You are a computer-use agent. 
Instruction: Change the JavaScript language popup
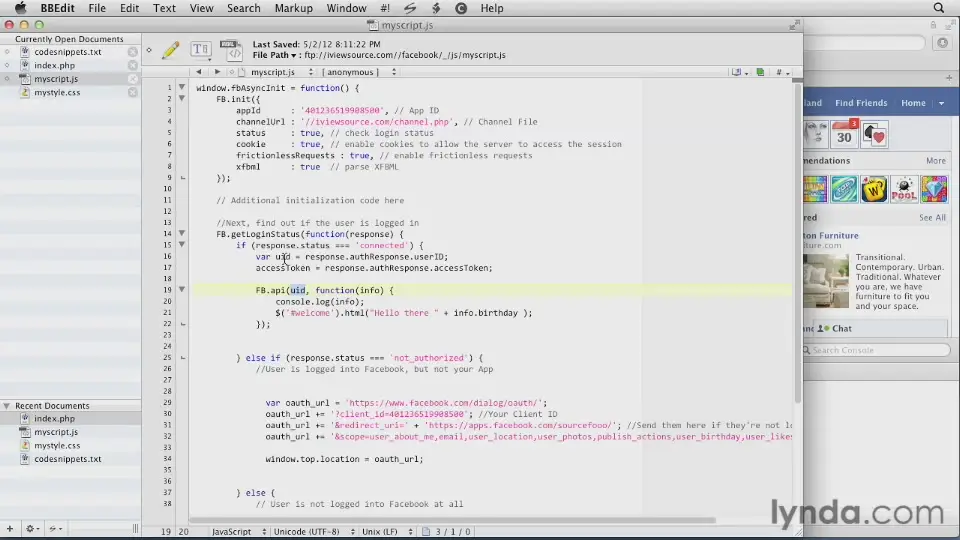pos(239,531)
